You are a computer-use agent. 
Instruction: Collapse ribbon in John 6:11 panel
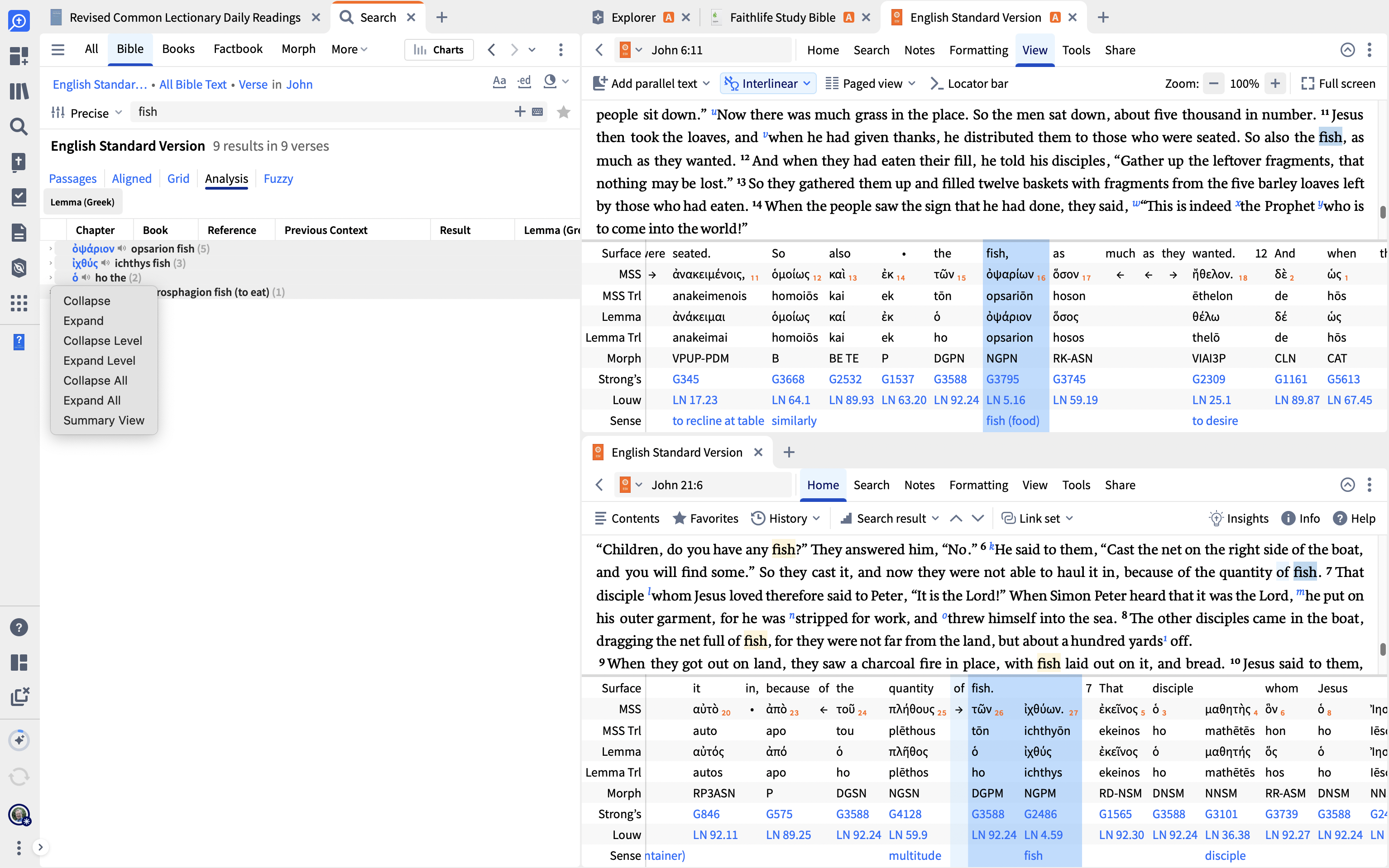pyautogui.click(x=1347, y=50)
